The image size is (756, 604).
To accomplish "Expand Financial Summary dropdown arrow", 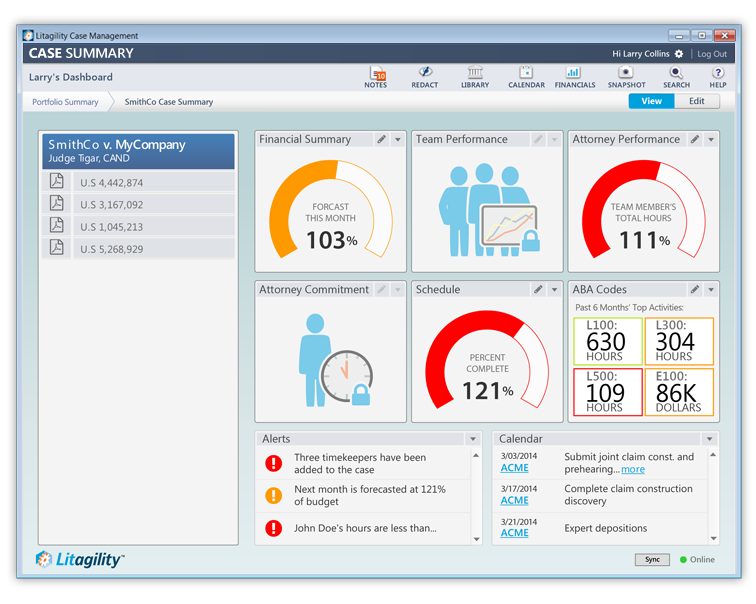I will coord(398,140).
